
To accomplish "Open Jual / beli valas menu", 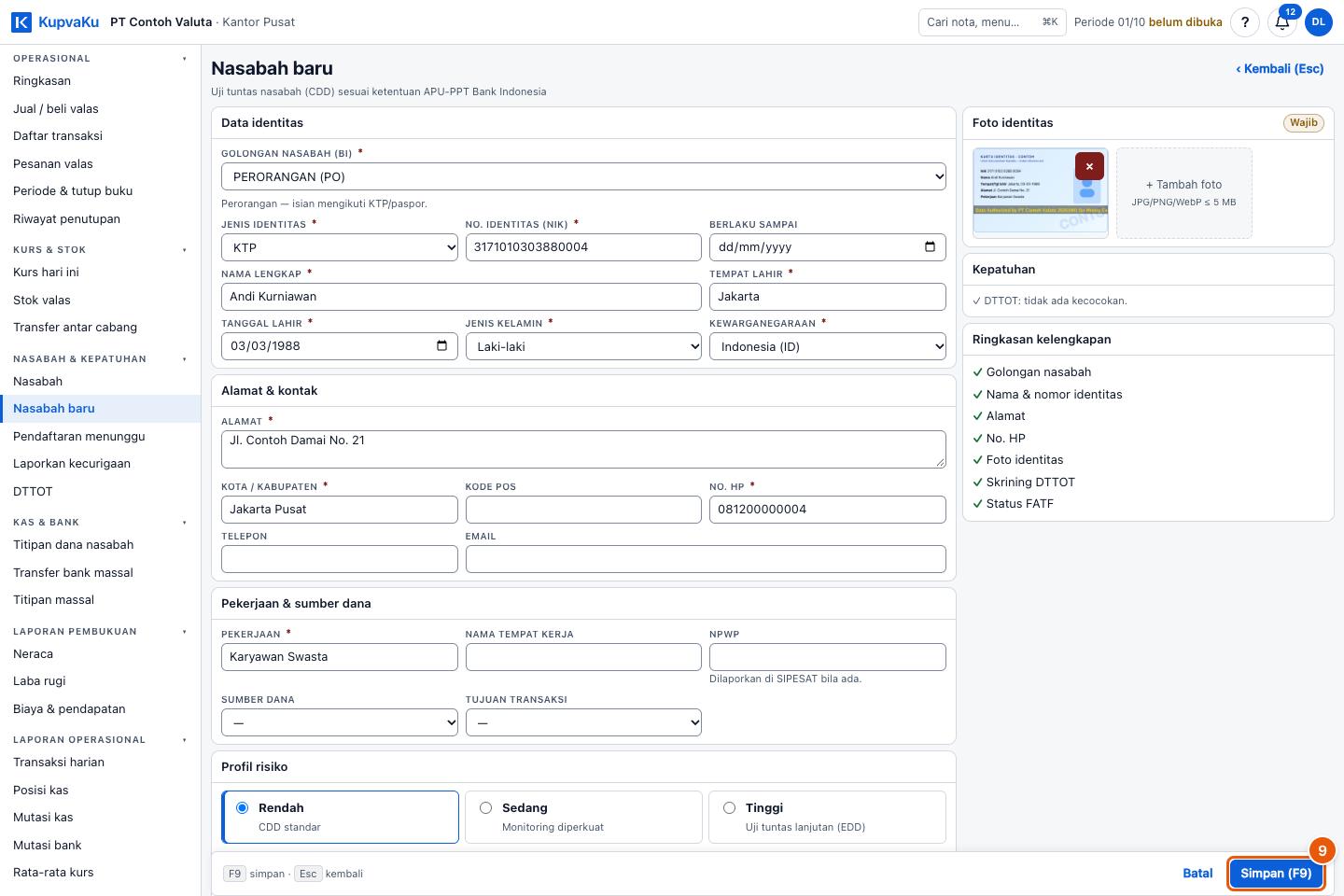I will 100,109.
